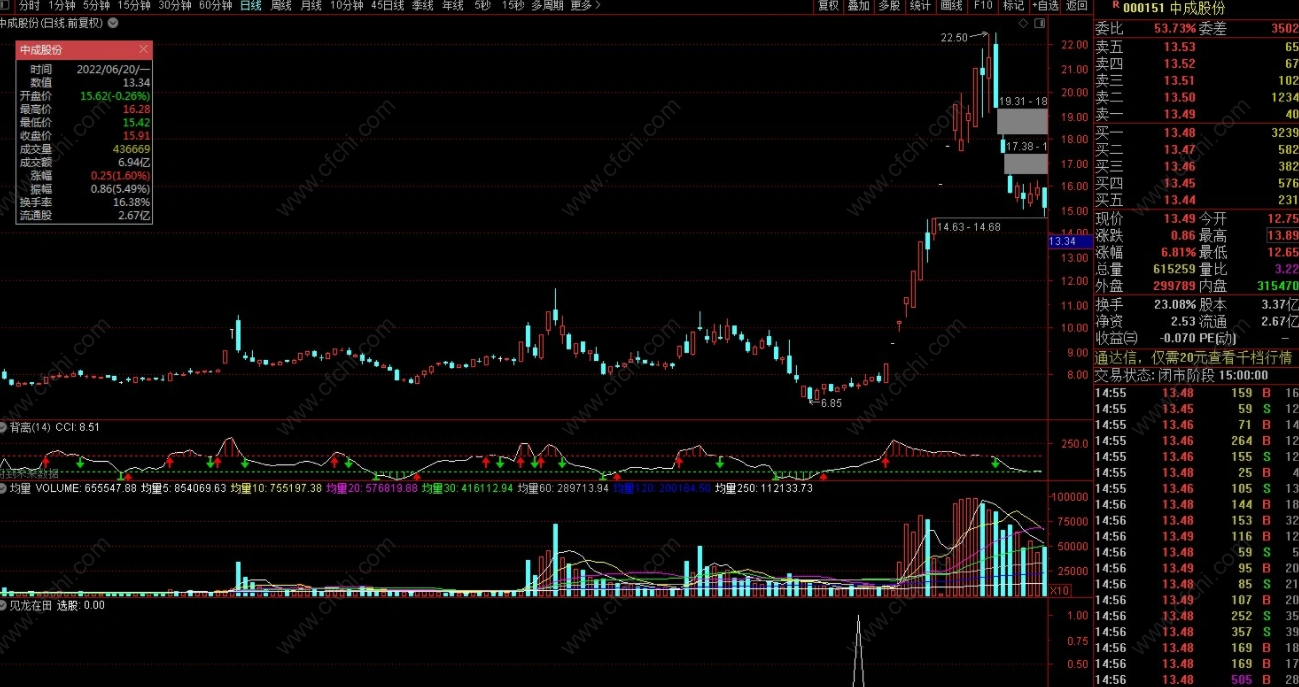Select the 5秒 period tab
Screen dimensions: 1299x687
pos(483,6)
